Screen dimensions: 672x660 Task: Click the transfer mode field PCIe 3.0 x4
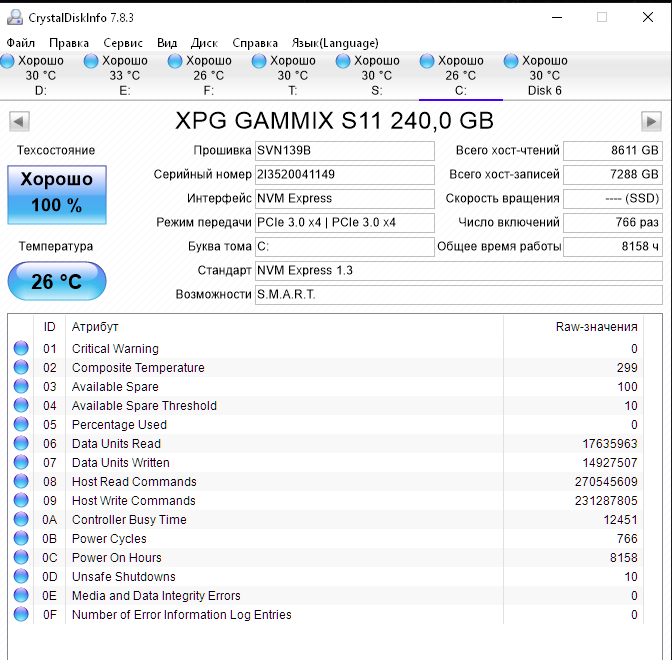pyautogui.click(x=345, y=222)
